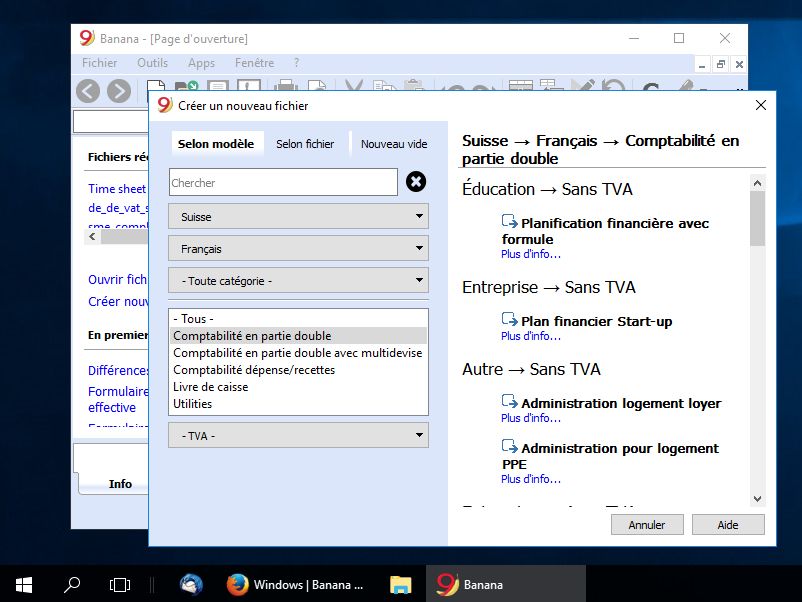Image resolution: width=802 pixels, height=602 pixels.
Task: Click the Ouvrir fichier link in the start page
Action: click(118, 279)
